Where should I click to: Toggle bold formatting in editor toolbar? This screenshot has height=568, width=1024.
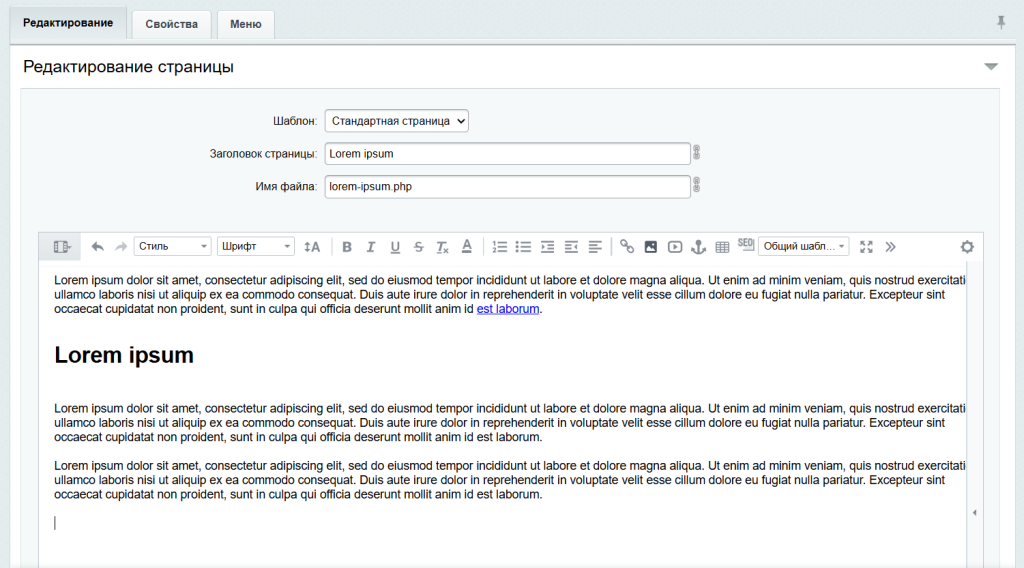[347, 247]
